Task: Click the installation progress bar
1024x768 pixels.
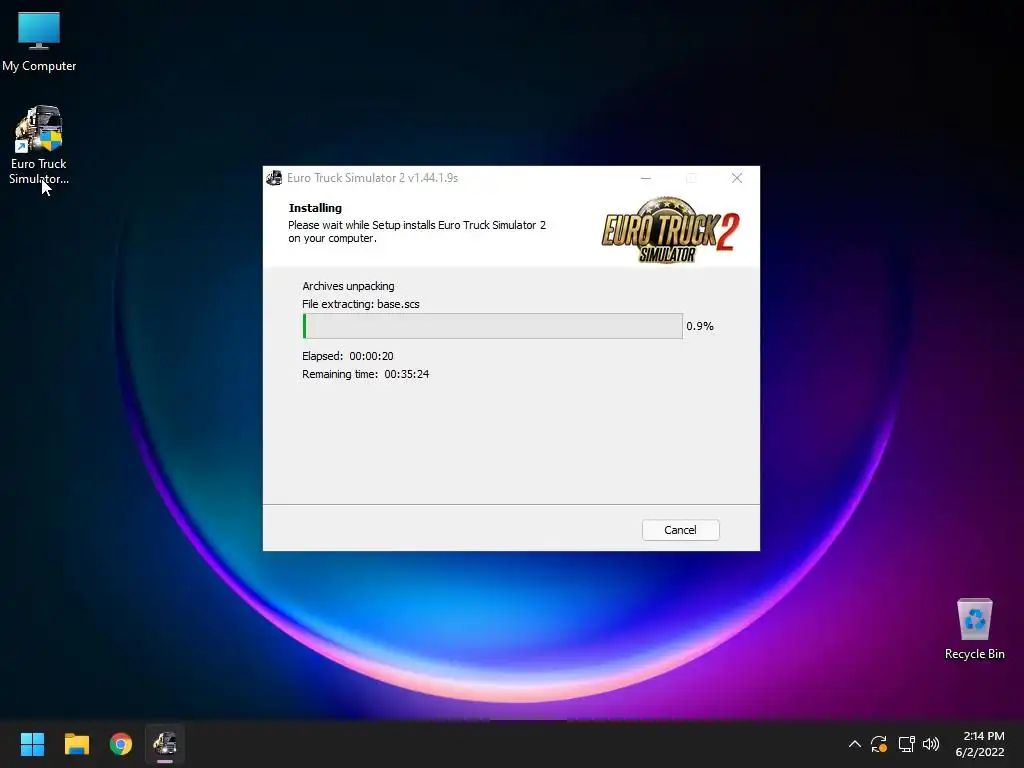Action: click(492, 326)
